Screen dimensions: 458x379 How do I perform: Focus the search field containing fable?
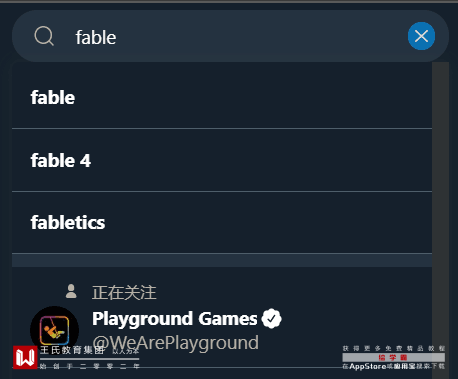(230, 36)
